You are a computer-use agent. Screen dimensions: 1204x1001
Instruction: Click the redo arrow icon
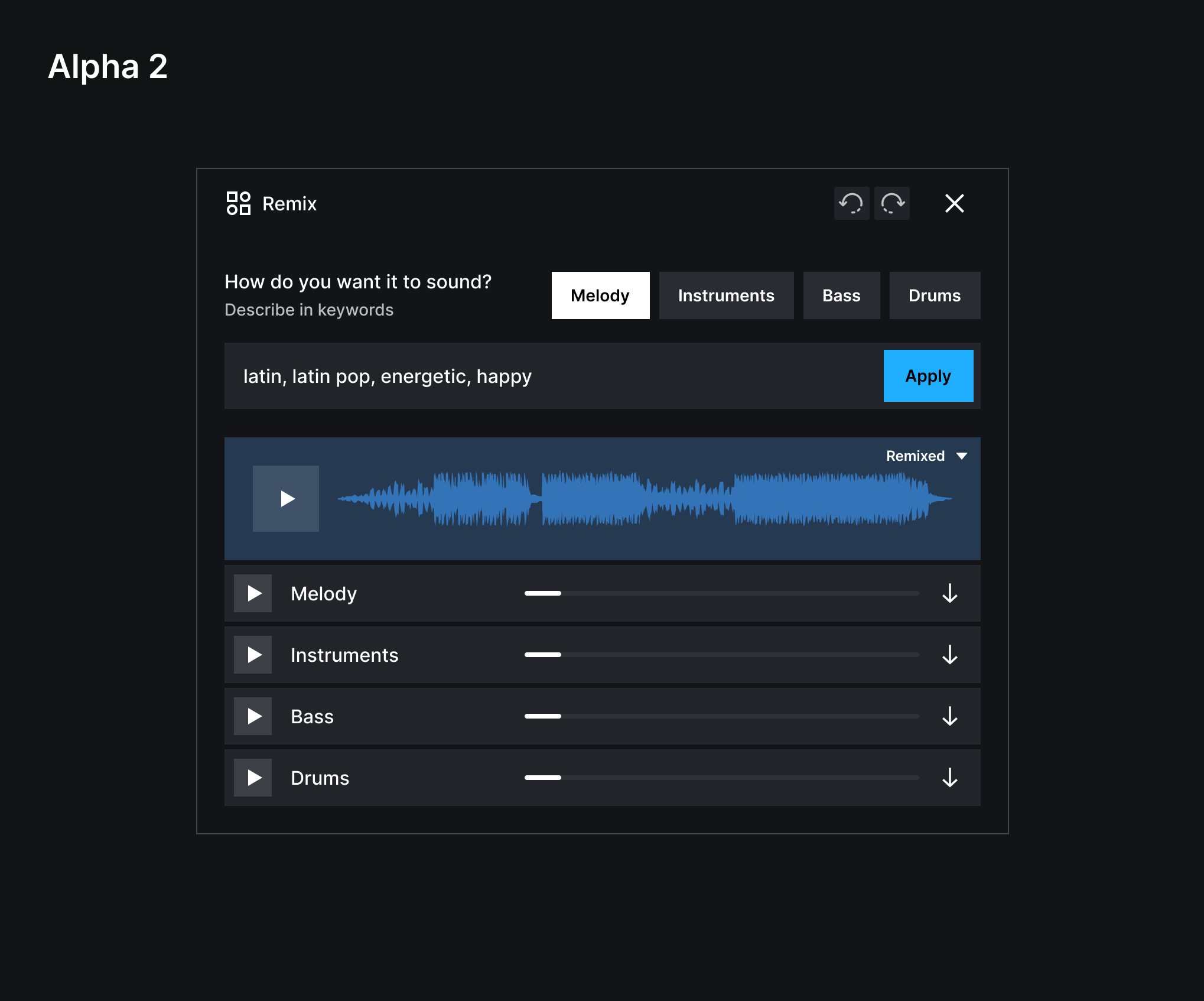891,203
